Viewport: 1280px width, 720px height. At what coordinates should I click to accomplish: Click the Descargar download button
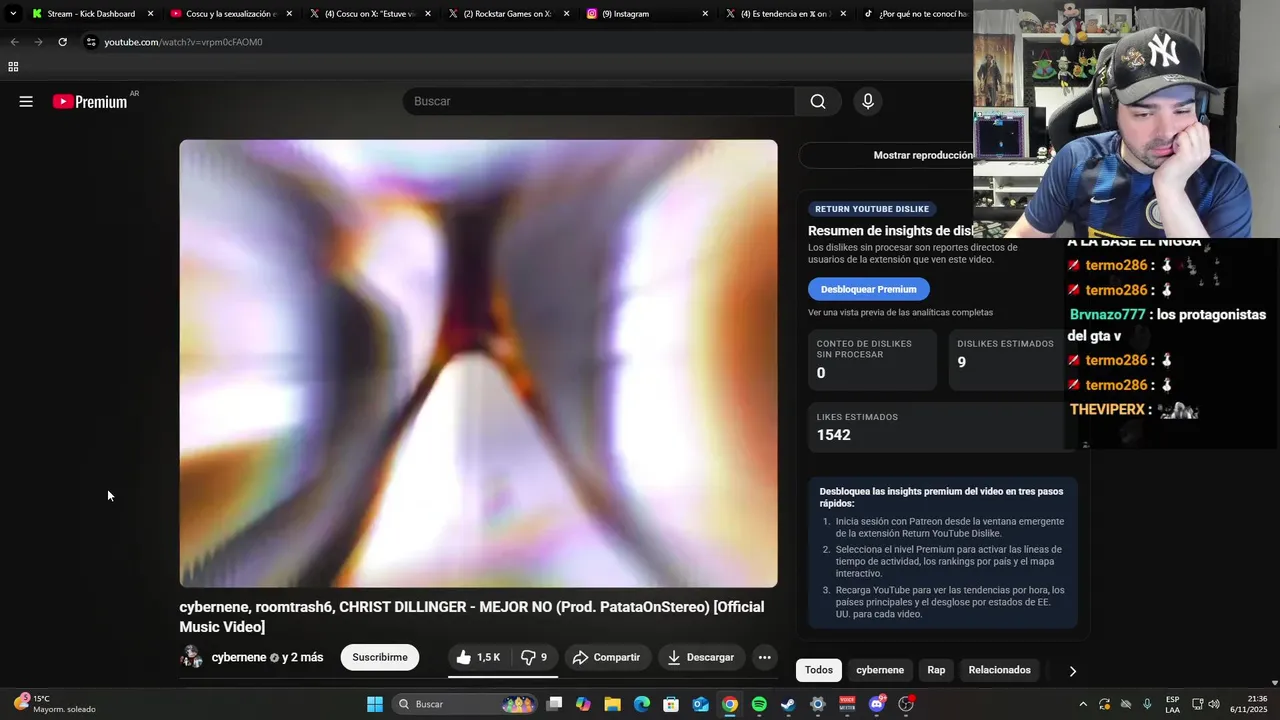tap(701, 657)
